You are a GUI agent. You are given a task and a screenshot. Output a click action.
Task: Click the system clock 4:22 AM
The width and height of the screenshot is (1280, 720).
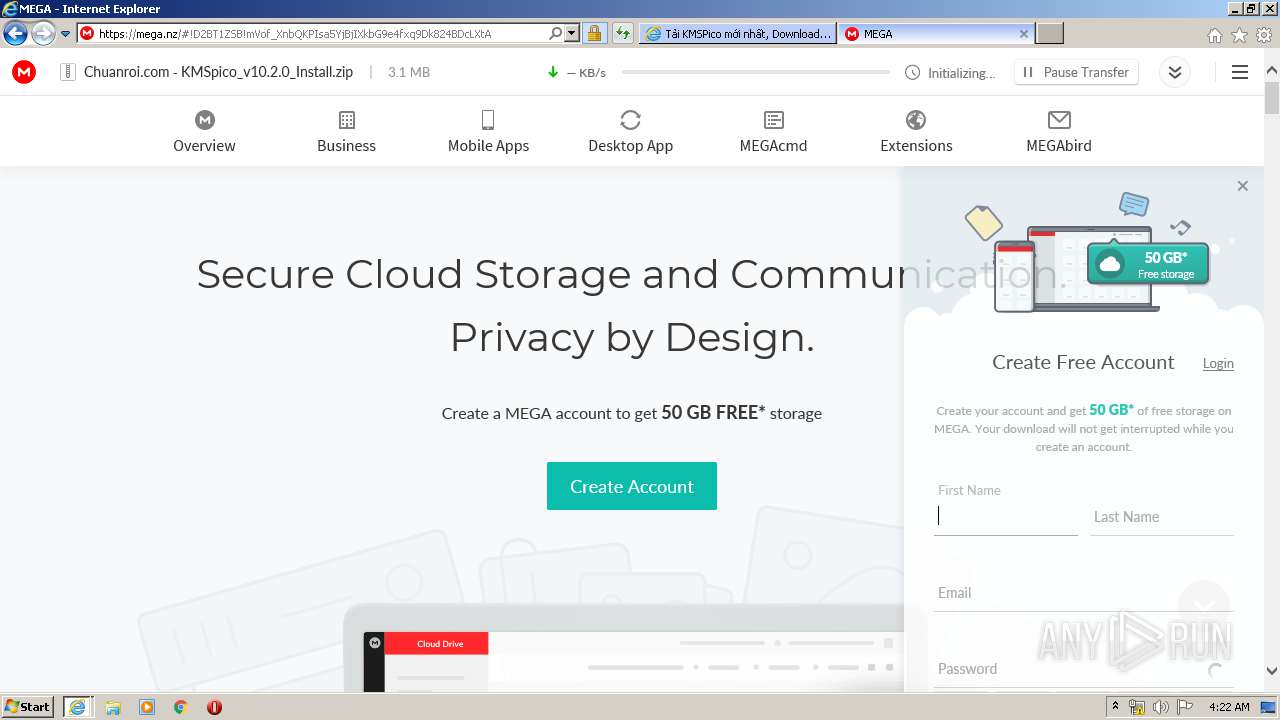(x=1229, y=707)
